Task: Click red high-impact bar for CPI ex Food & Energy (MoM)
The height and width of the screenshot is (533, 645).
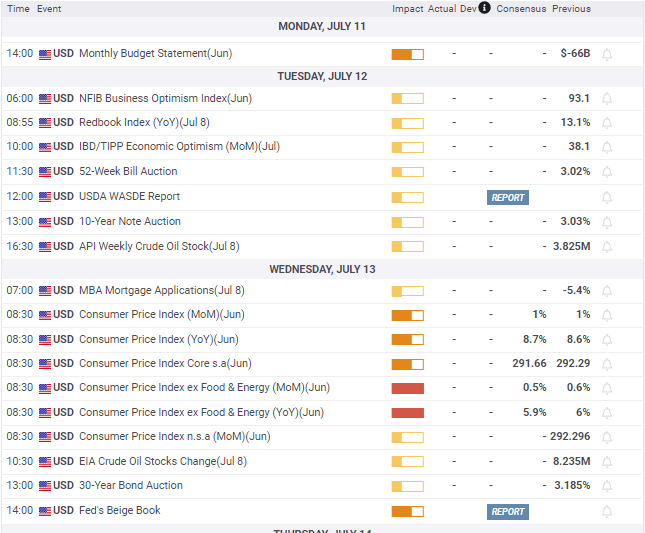Action: point(407,388)
